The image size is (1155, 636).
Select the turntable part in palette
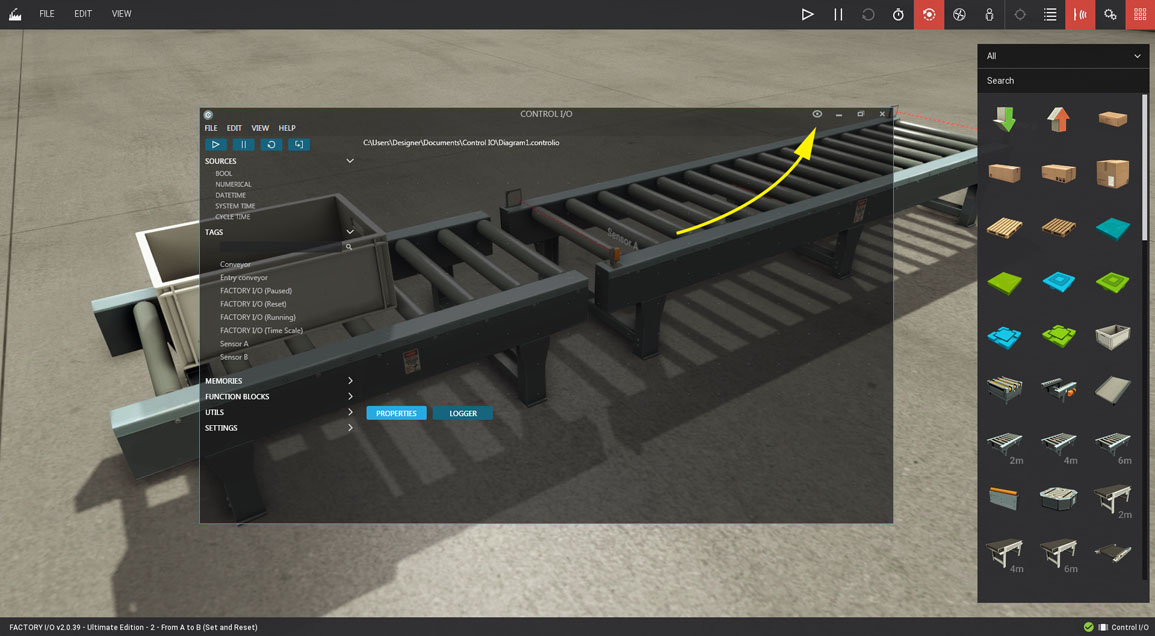point(1059,498)
